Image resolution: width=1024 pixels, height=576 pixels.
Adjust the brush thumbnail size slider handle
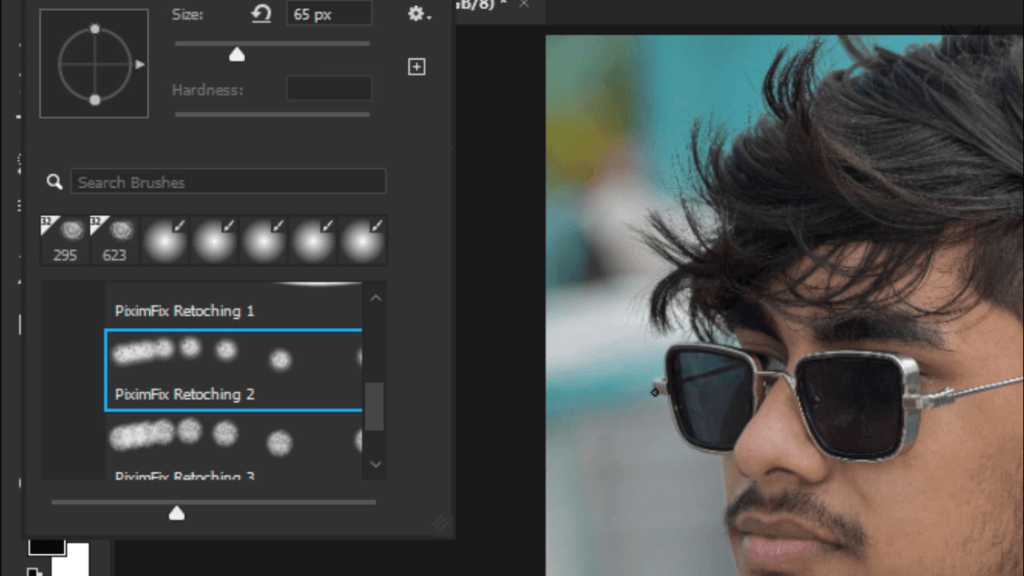[177, 513]
